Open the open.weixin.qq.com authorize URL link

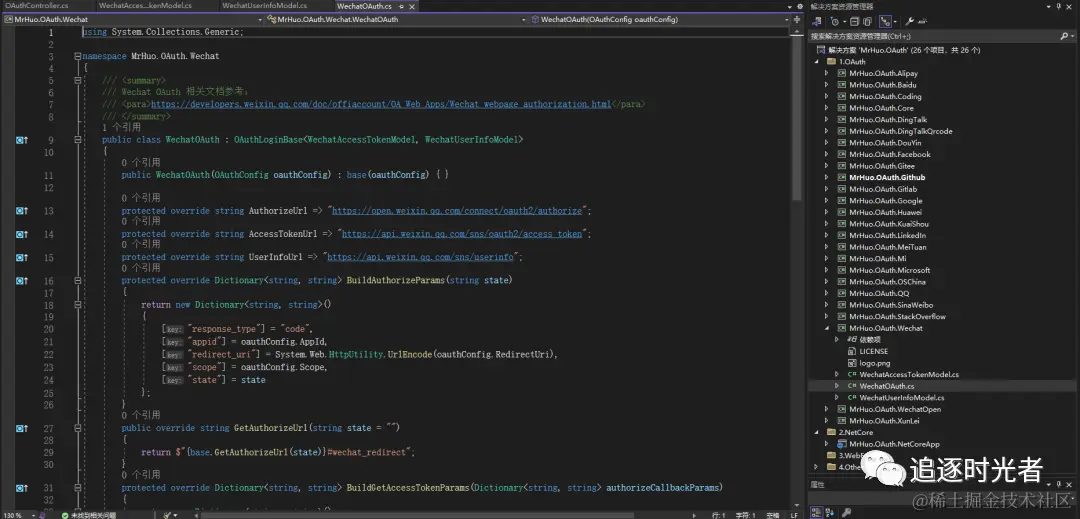point(459,211)
